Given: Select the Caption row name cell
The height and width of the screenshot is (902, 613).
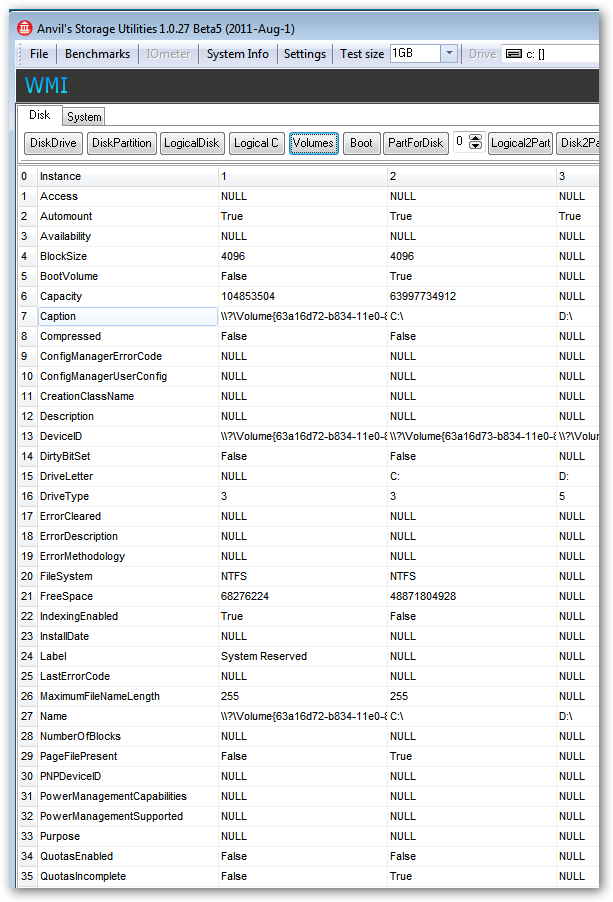Looking at the screenshot, I should tap(128, 316).
